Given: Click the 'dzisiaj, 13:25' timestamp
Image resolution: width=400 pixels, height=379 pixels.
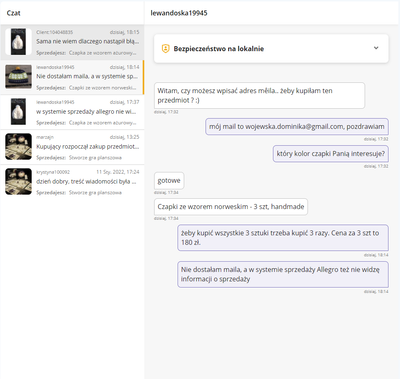Looking at the screenshot, I should coord(125,137).
